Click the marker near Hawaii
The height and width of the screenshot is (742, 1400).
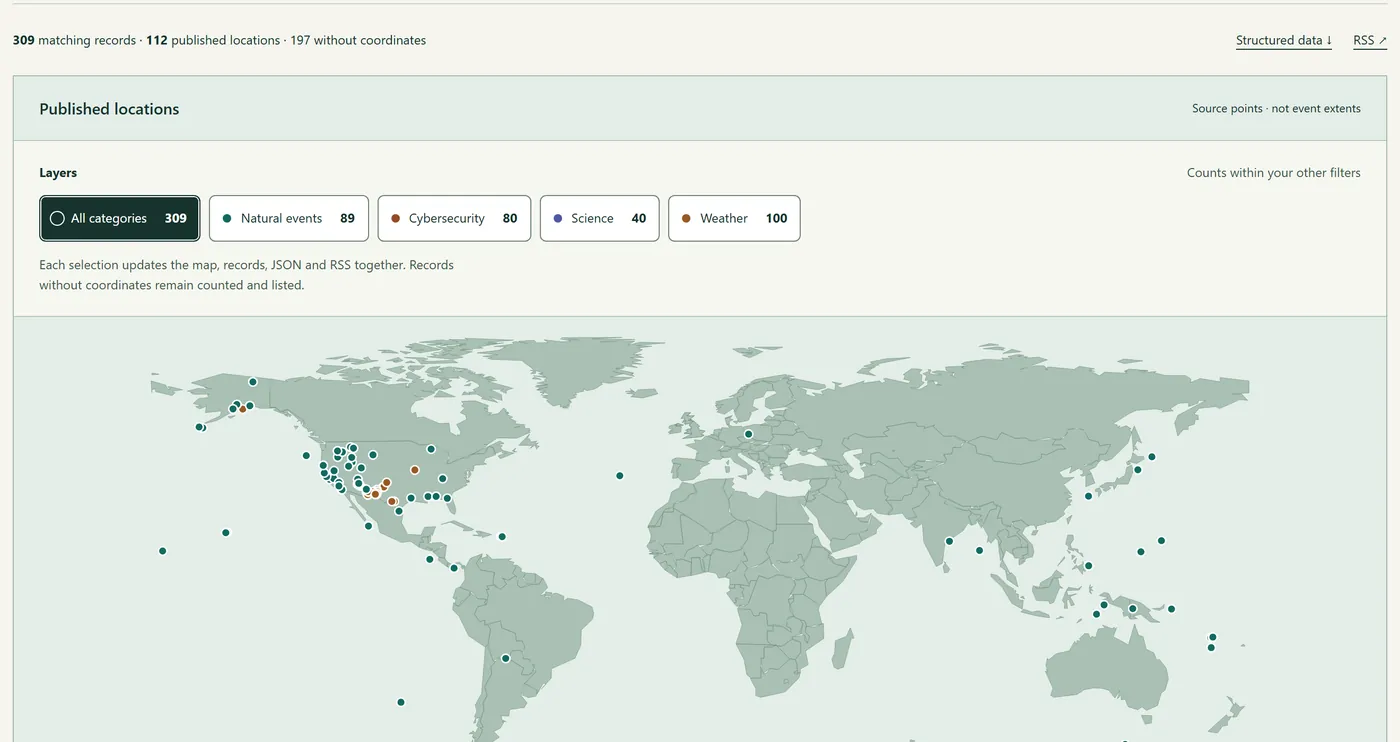click(226, 533)
